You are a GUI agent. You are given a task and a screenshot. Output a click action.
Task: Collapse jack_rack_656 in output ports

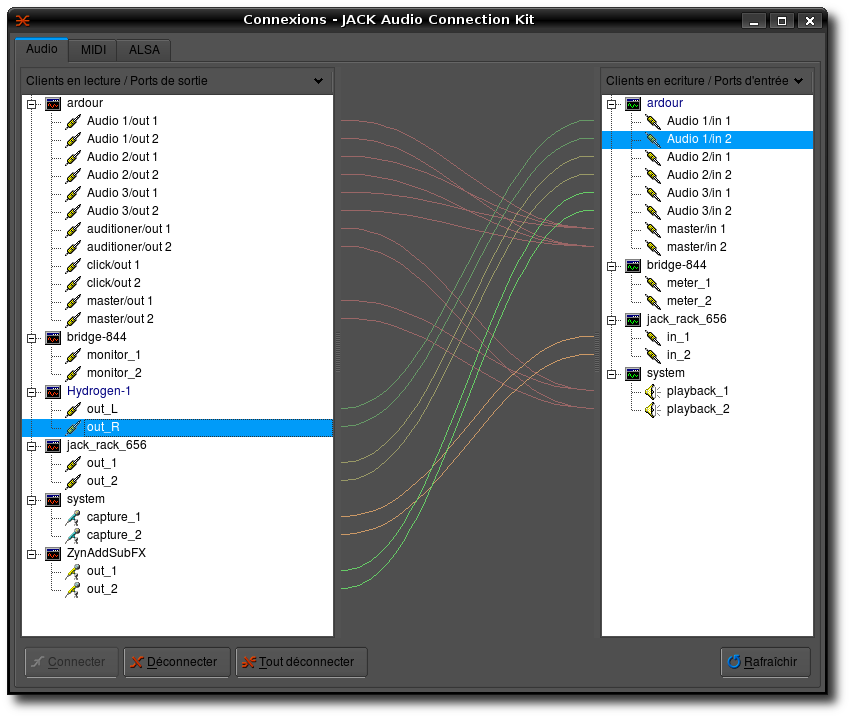click(31, 446)
